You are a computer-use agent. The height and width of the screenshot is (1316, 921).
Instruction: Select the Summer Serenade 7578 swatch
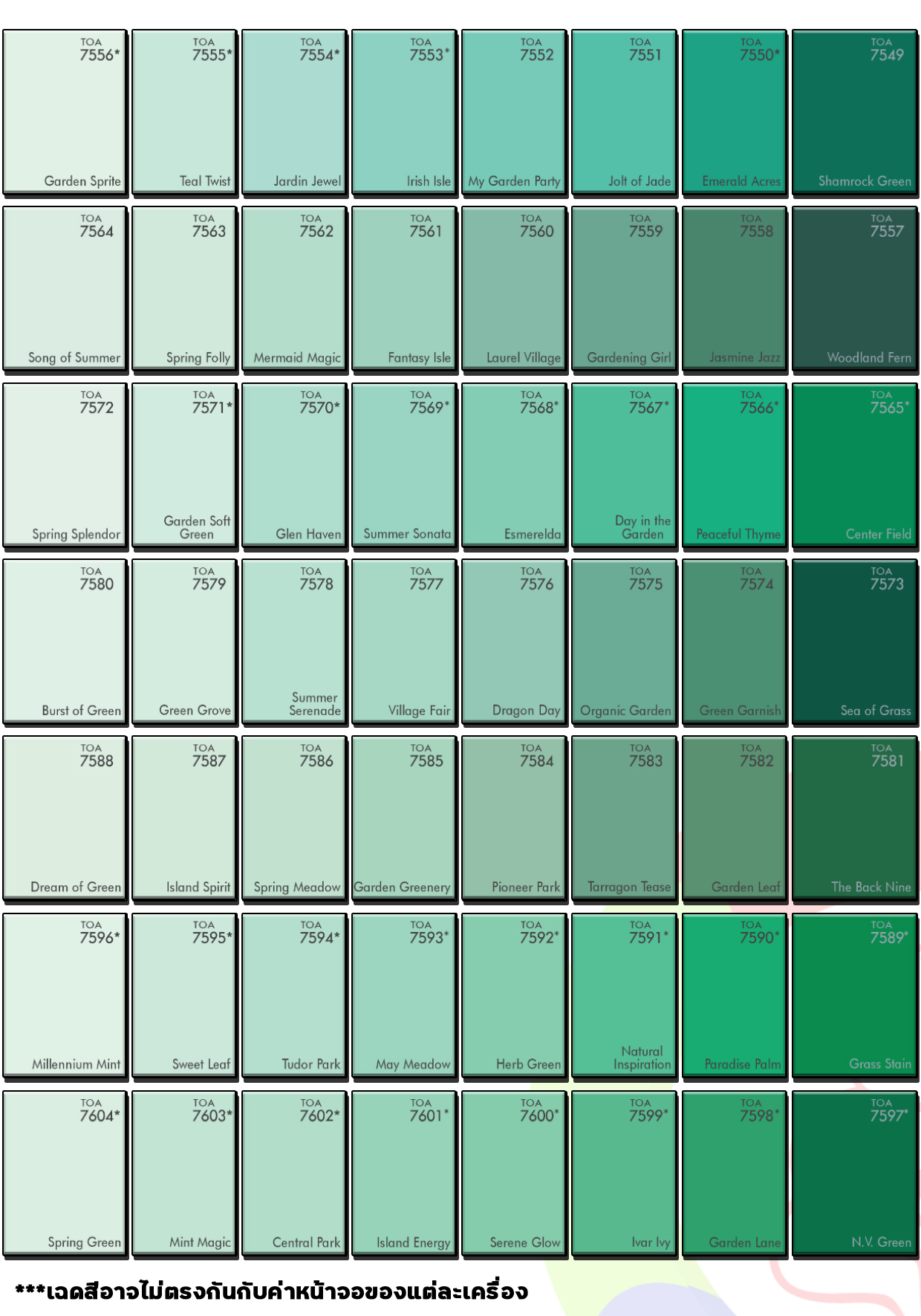click(x=294, y=642)
